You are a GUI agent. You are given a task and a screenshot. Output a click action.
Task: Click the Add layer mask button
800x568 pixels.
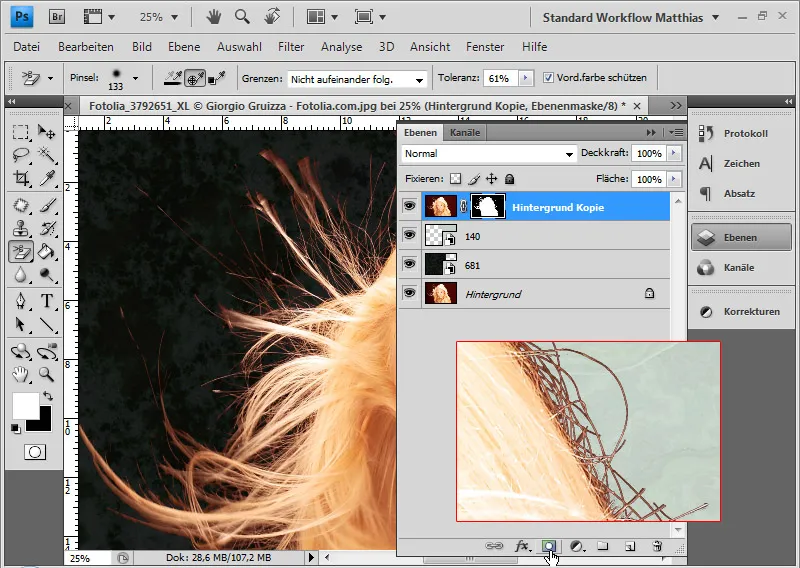click(x=548, y=546)
